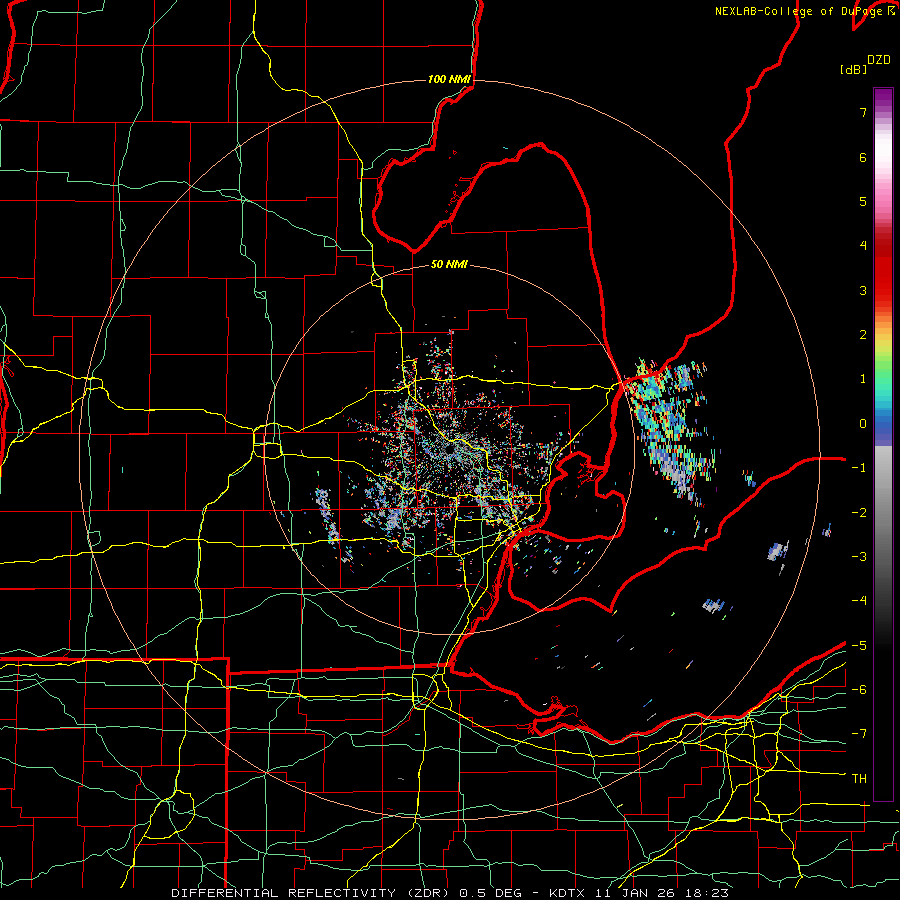This screenshot has width=900, height=900.
Task: Select the 1 value on the dB scale
Action: [x=863, y=379]
